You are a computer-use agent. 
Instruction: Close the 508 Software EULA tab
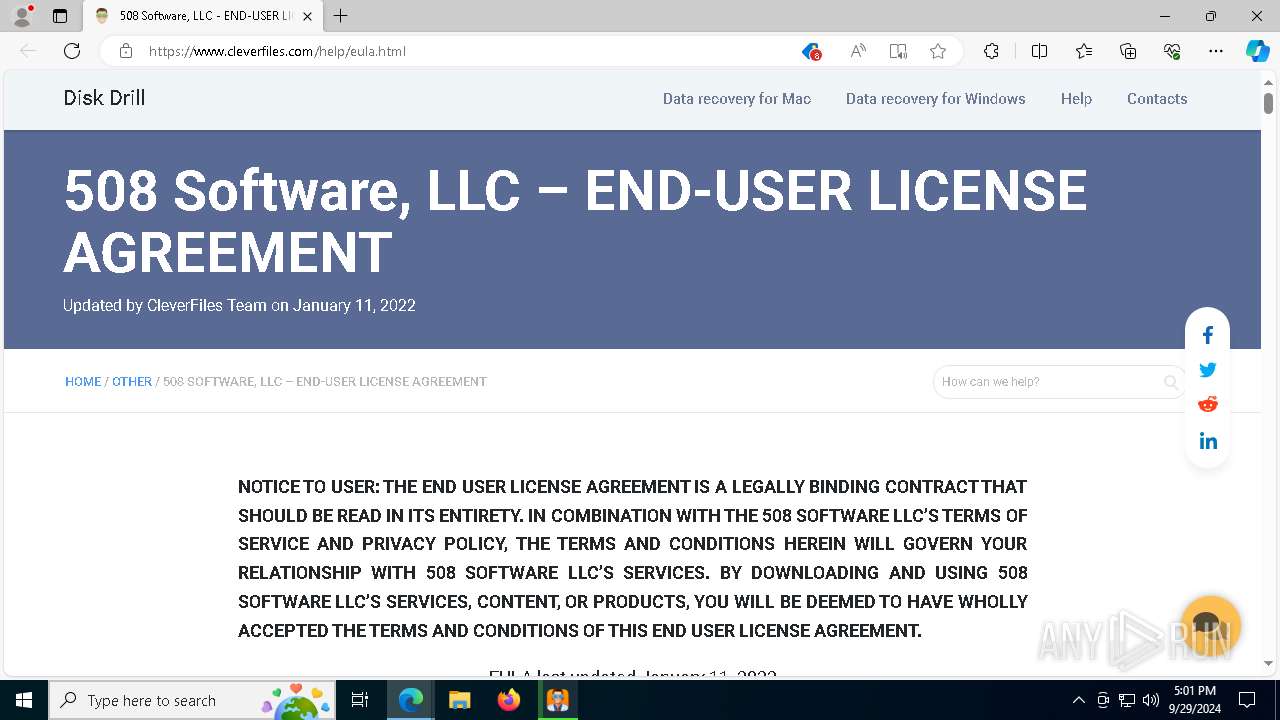pyautogui.click(x=307, y=16)
